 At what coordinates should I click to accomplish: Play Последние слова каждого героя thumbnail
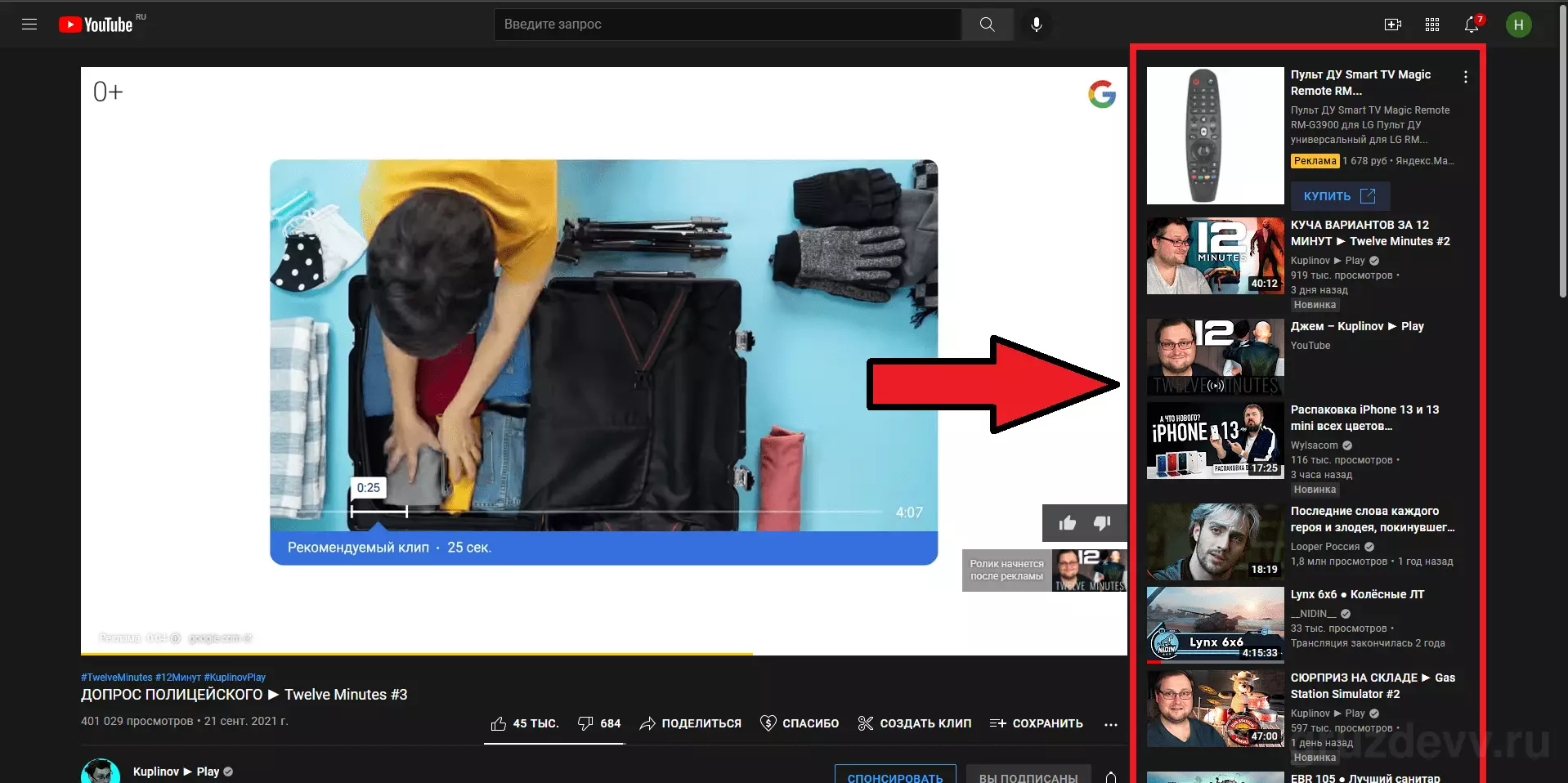pos(1216,542)
